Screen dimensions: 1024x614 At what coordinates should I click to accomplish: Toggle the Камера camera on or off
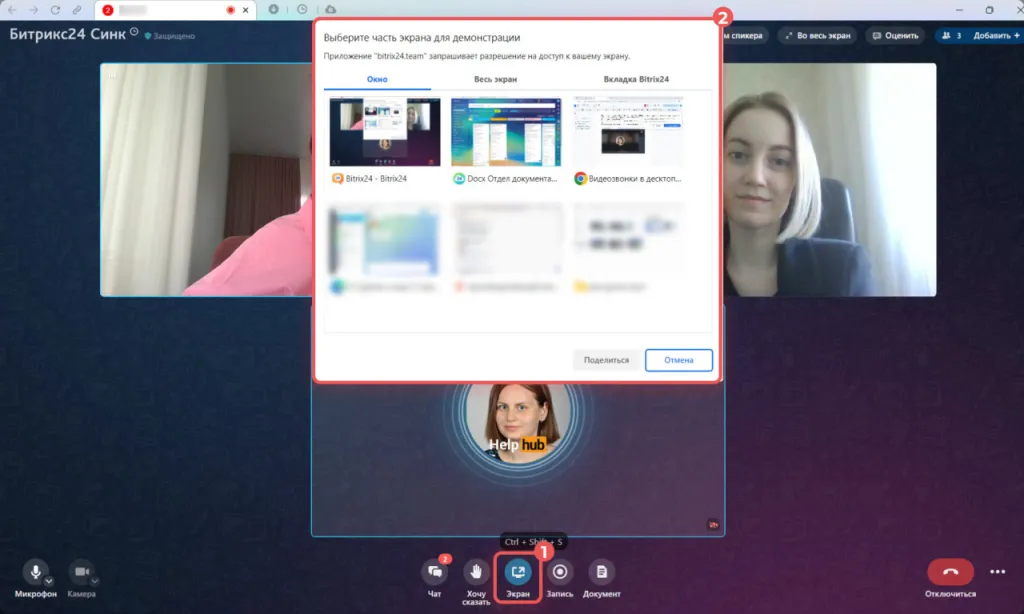click(80, 572)
